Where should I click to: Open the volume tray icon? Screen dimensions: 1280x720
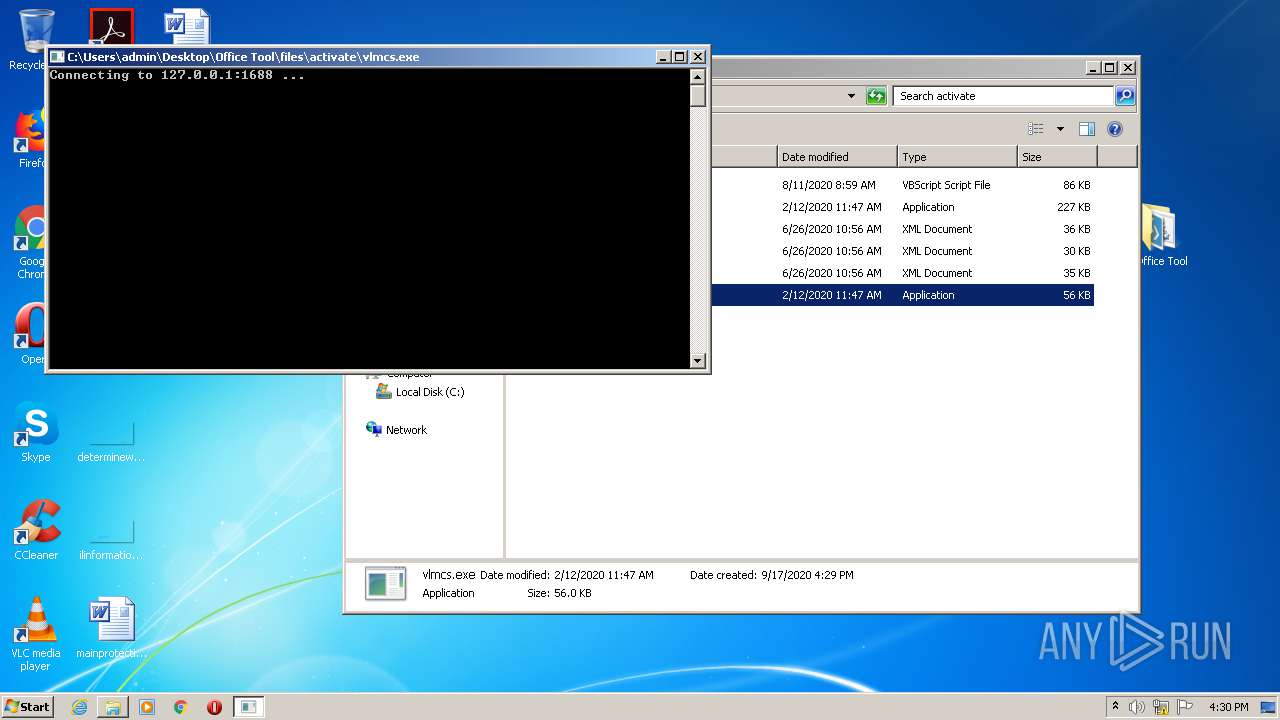click(x=1137, y=707)
